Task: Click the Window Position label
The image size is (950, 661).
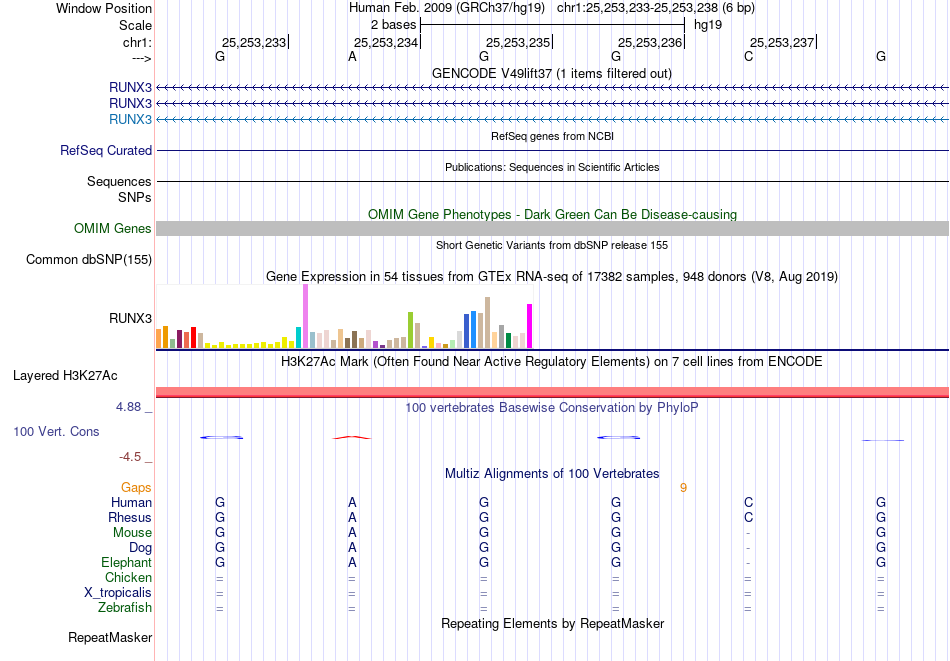Action: (x=104, y=8)
